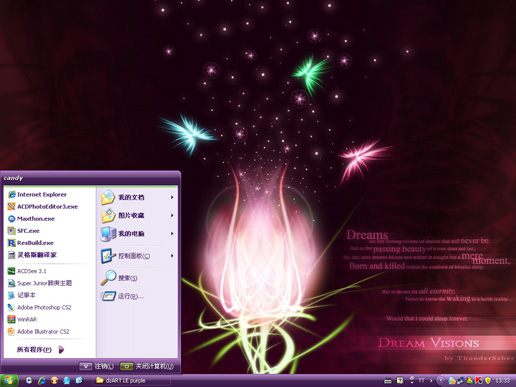The width and height of the screenshot is (516, 387).
Task: Click the system clock showing 13:33
Action: [x=503, y=380]
